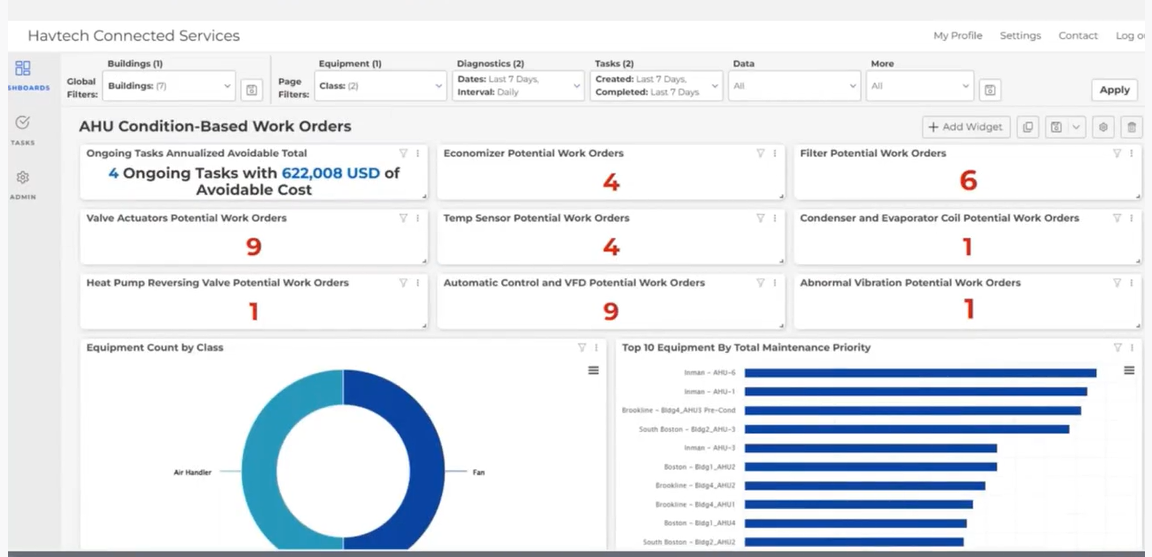Open the hamburger menu on Equipment Count chart

[x=593, y=370]
